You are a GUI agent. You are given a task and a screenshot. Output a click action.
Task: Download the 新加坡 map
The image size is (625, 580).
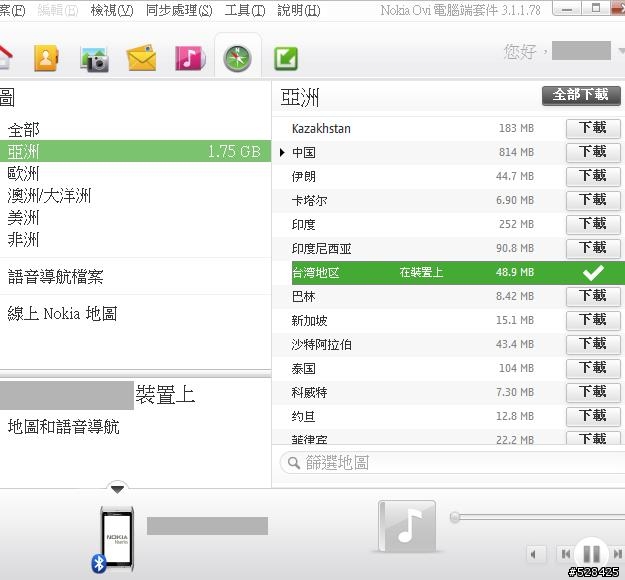pos(593,320)
